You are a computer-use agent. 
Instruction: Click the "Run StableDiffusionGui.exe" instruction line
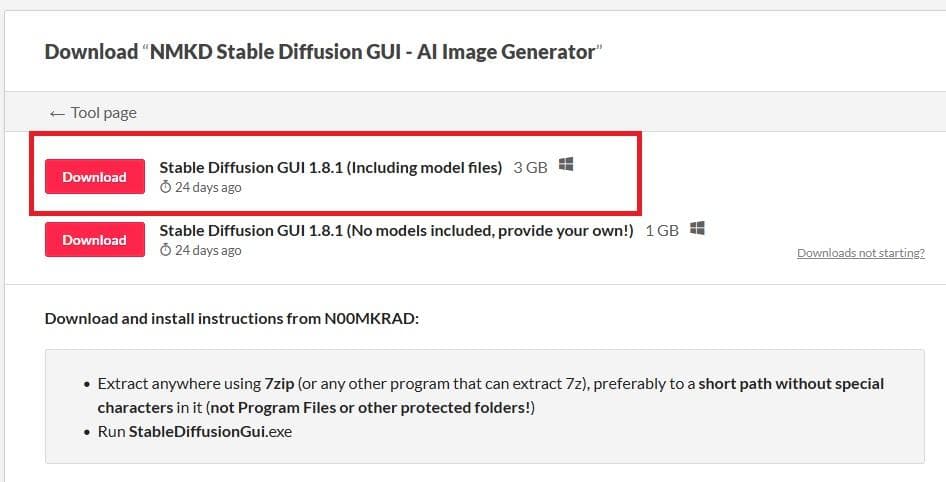195,431
